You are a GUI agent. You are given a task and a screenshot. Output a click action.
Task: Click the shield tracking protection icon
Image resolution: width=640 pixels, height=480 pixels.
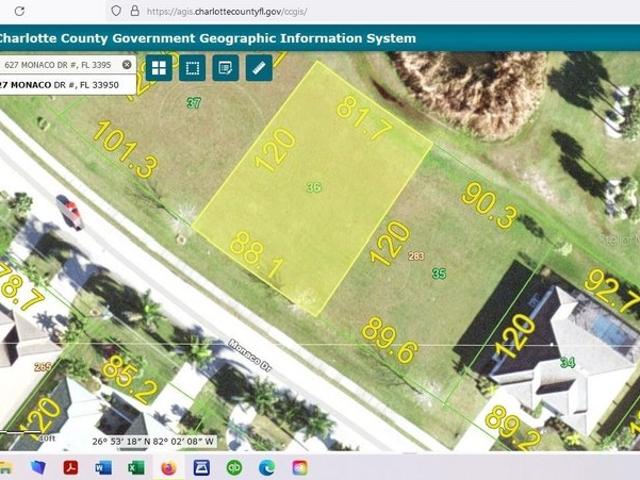tap(116, 11)
